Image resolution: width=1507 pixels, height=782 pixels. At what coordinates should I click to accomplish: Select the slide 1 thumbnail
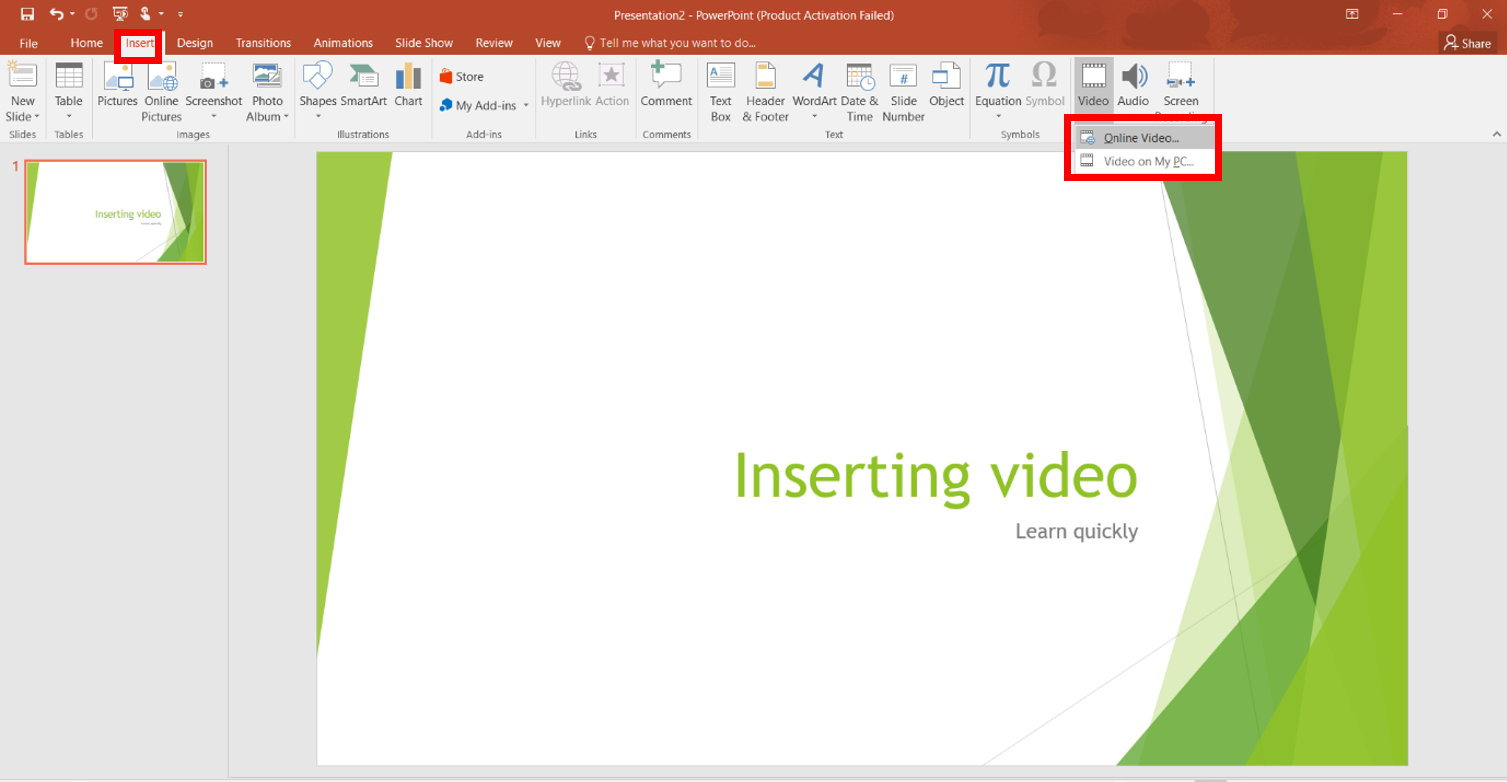click(115, 212)
